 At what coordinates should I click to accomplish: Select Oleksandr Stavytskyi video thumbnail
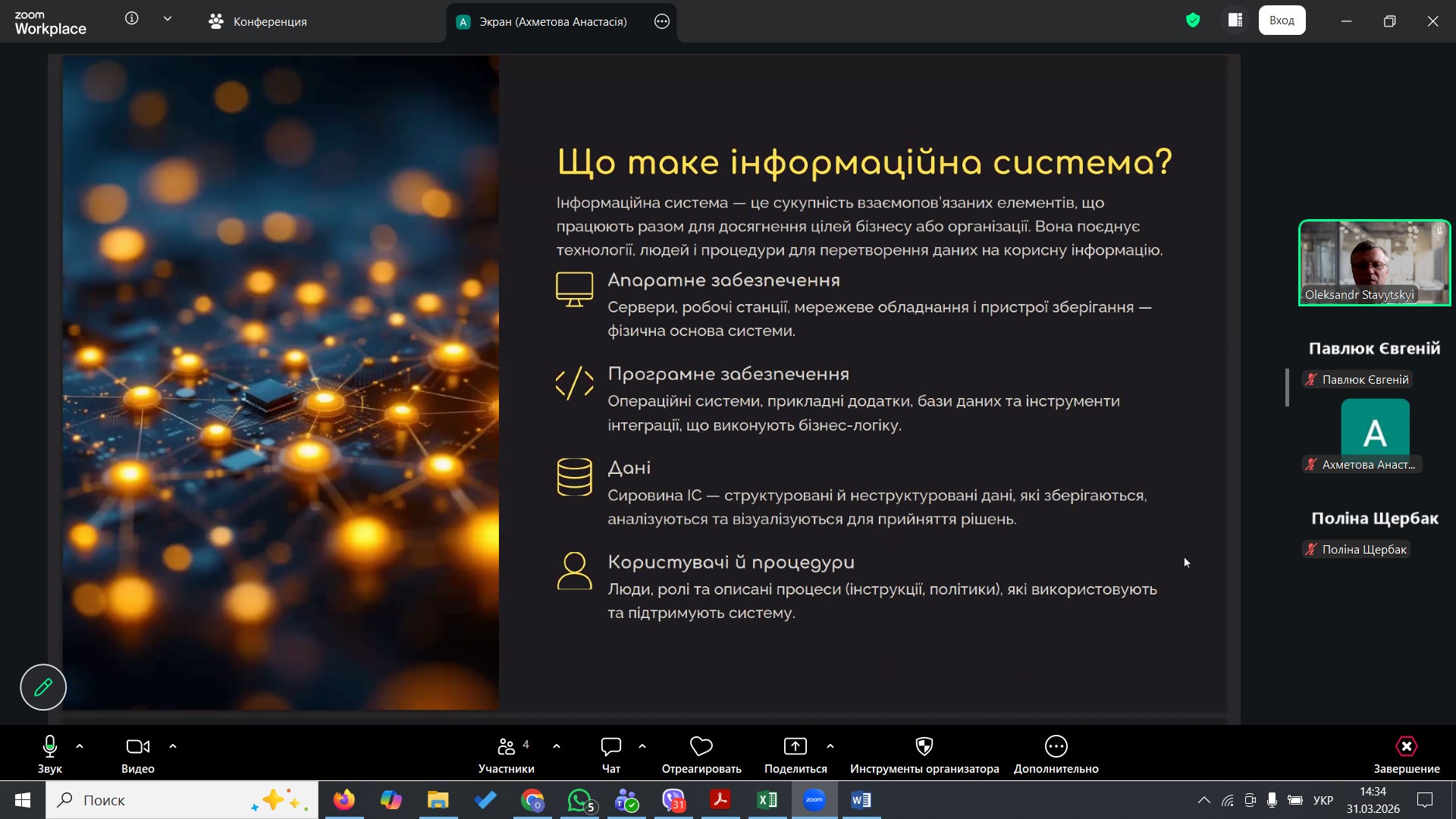pyautogui.click(x=1374, y=262)
